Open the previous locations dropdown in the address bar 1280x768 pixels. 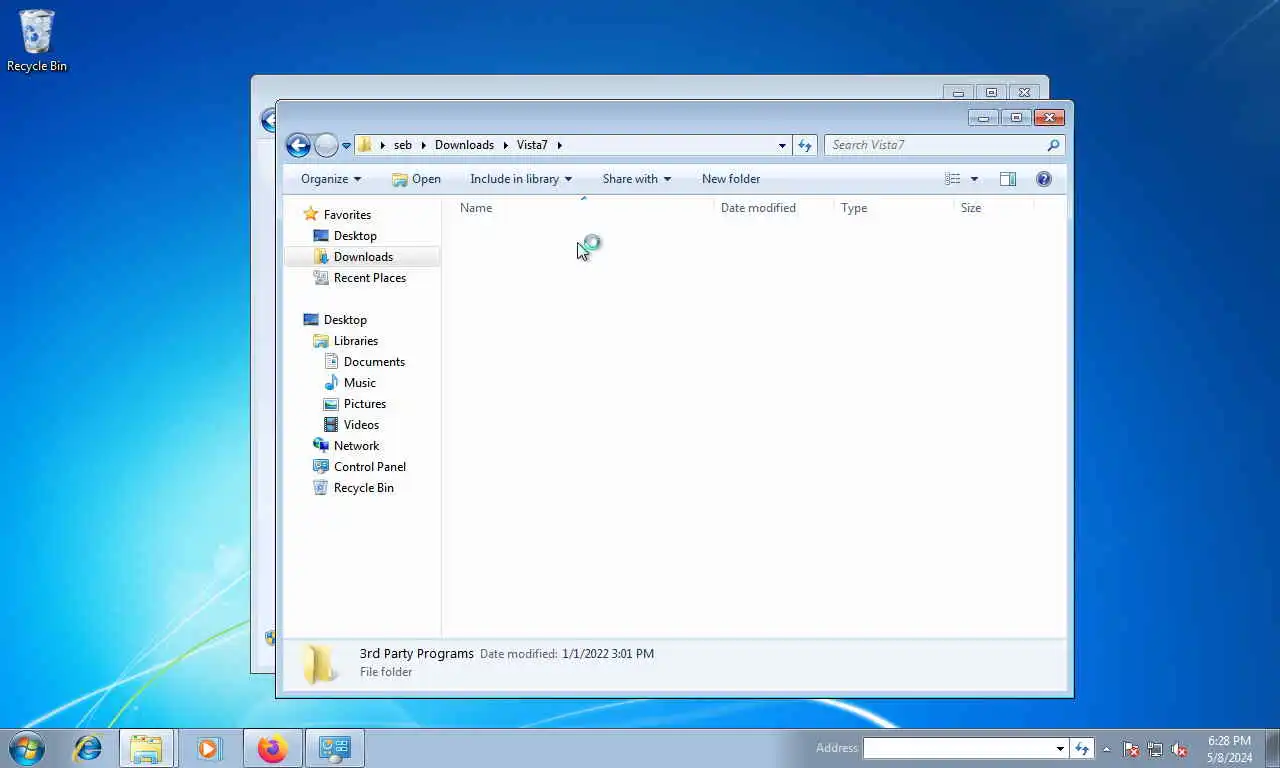point(782,145)
